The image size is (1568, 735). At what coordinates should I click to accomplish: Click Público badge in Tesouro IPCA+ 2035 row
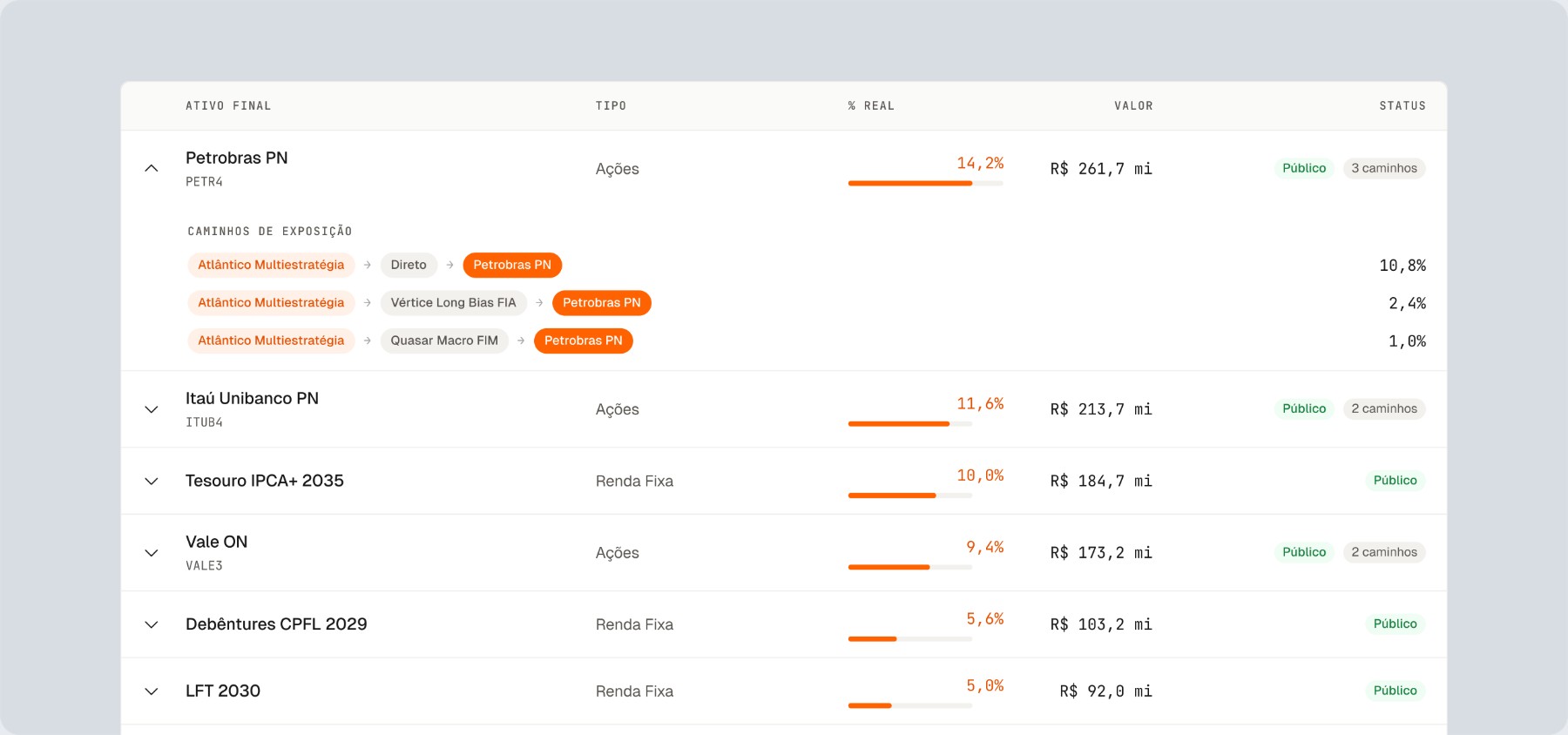1396,480
